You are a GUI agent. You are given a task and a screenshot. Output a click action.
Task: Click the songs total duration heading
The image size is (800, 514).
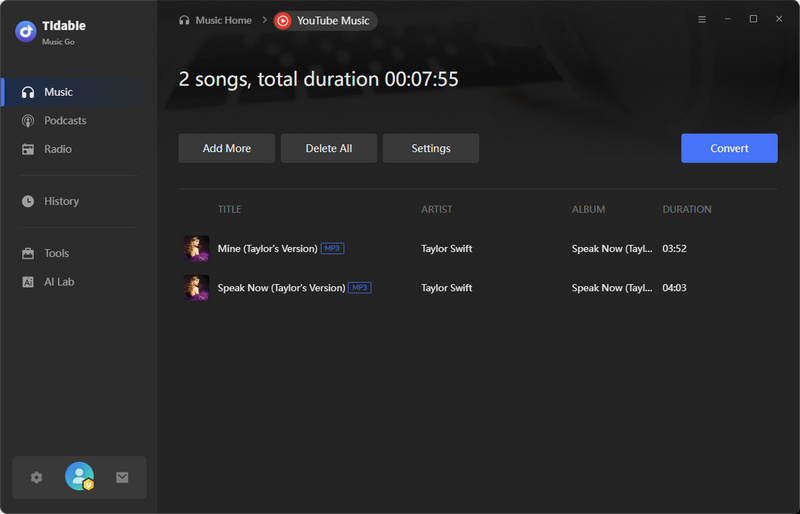pos(318,80)
